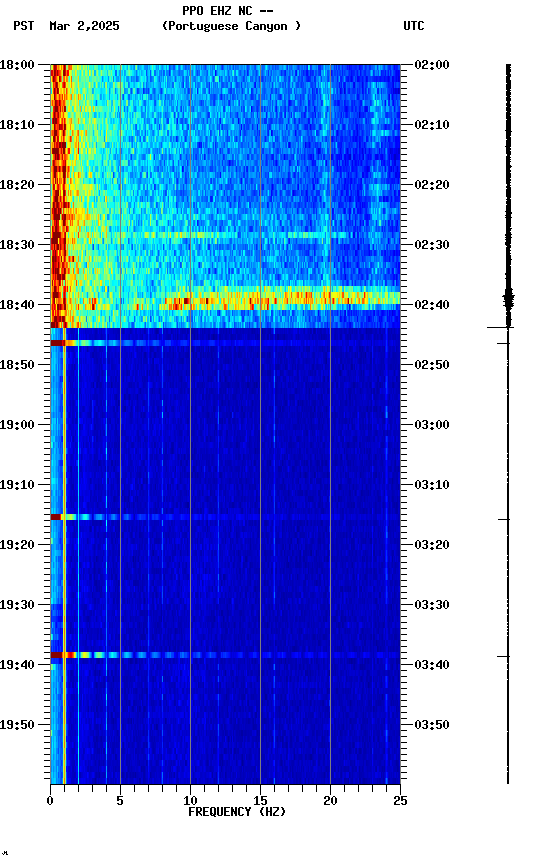Image resolution: width=552 pixels, height=864 pixels.
Task: Click the frequency axis value 0
Action: tap(50, 801)
